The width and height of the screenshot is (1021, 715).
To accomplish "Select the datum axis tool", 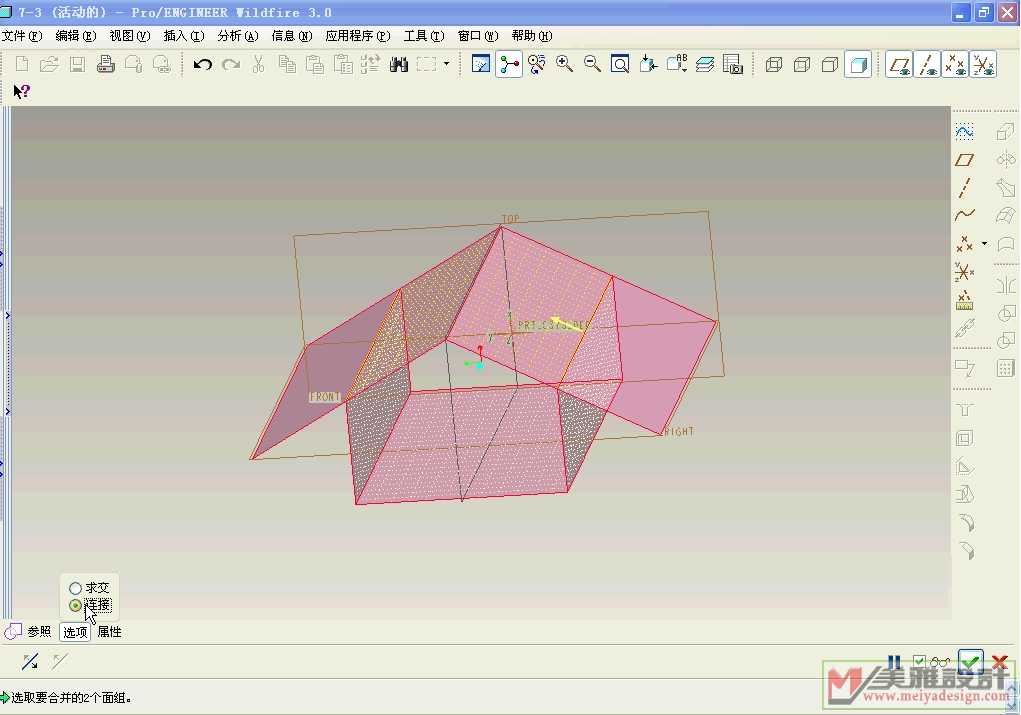I will [964, 187].
